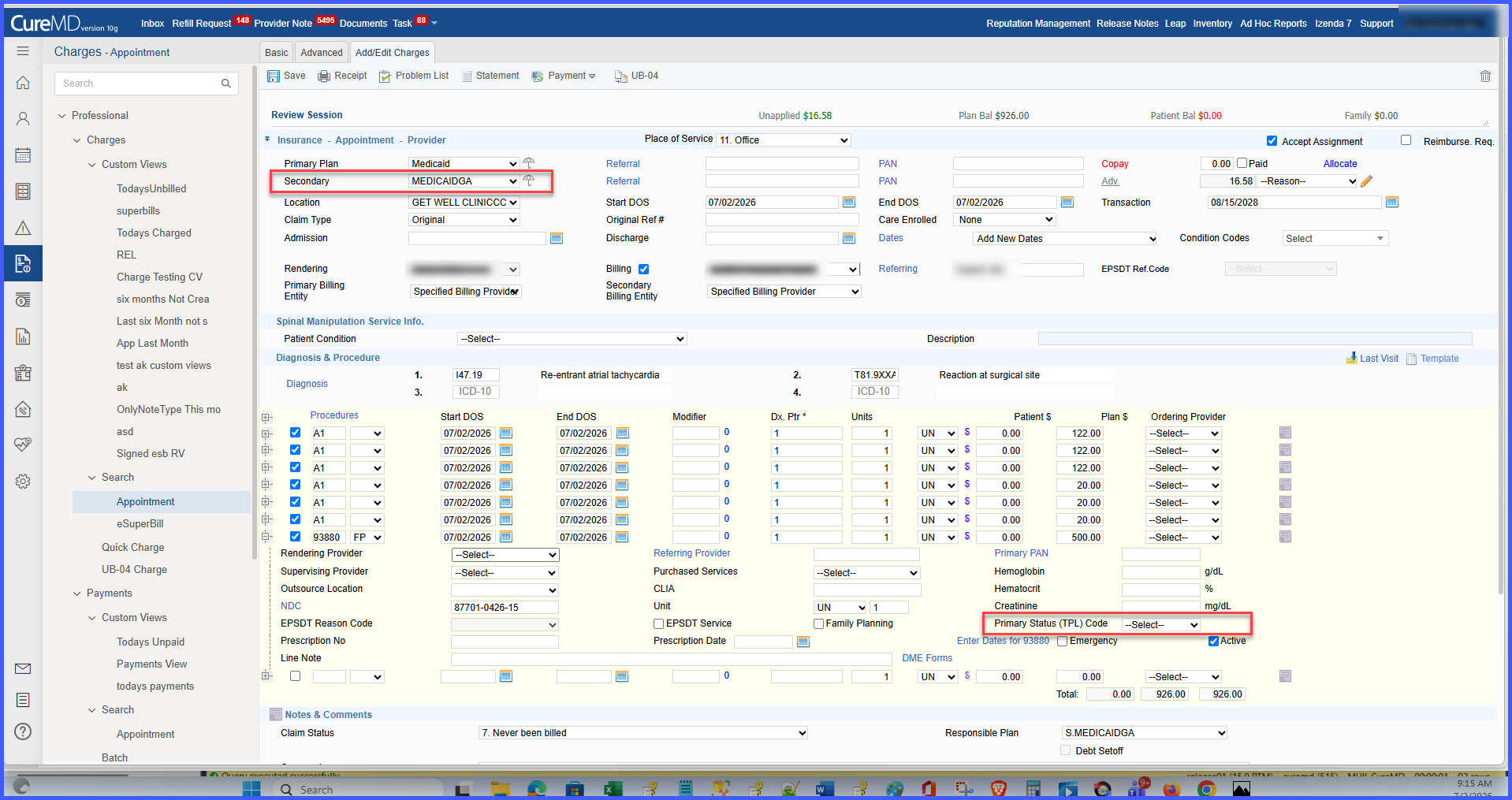Click the Save toolbar icon
This screenshot has width=1512, height=800.
[274, 76]
